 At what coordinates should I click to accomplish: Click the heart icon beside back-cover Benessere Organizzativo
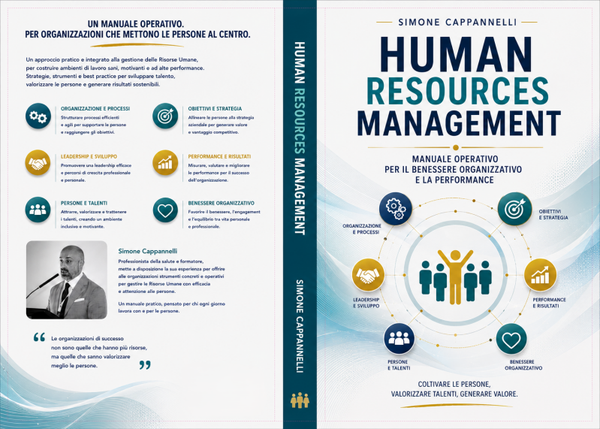point(165,210)
